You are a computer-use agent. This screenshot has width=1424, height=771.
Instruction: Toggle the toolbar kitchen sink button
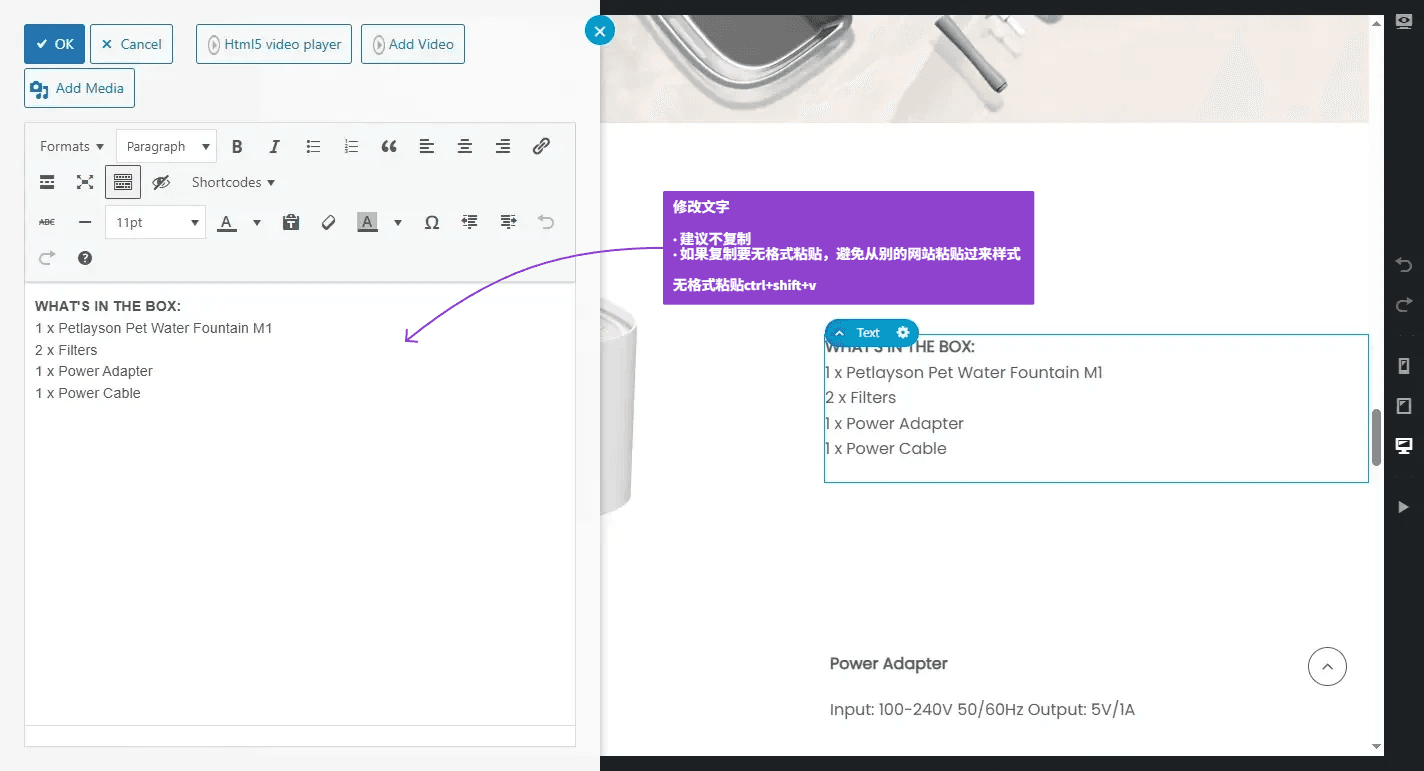pos(123,183)
